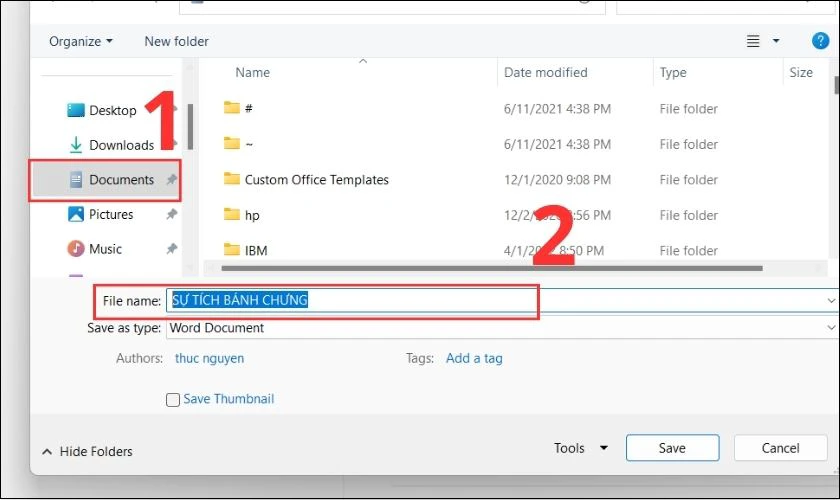Click the author thuc nguyen
The image size is (840, 500).
[209, 358]
